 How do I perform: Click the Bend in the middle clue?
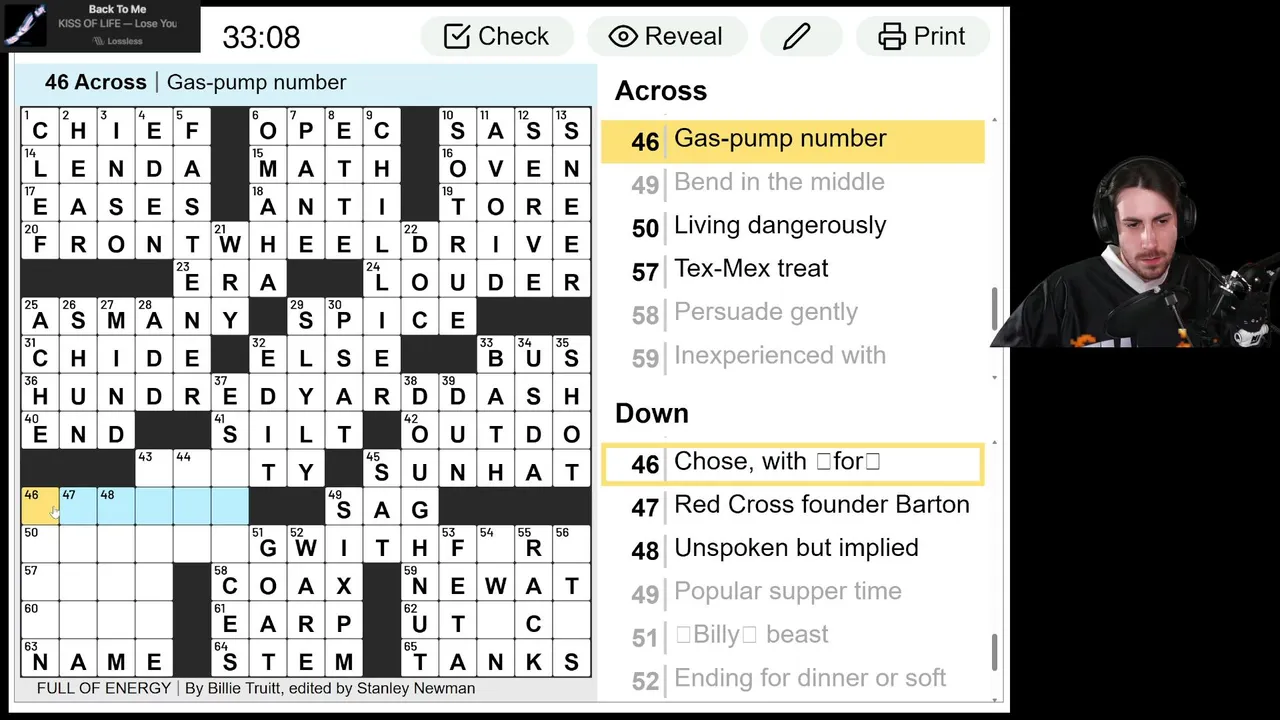778,183
